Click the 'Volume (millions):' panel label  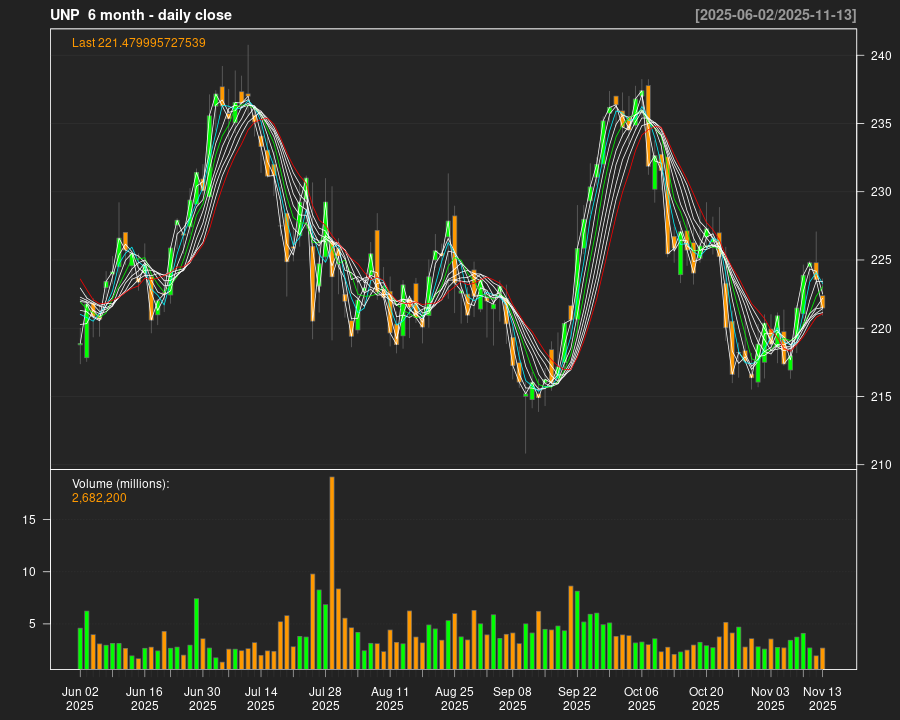[121, 484]
